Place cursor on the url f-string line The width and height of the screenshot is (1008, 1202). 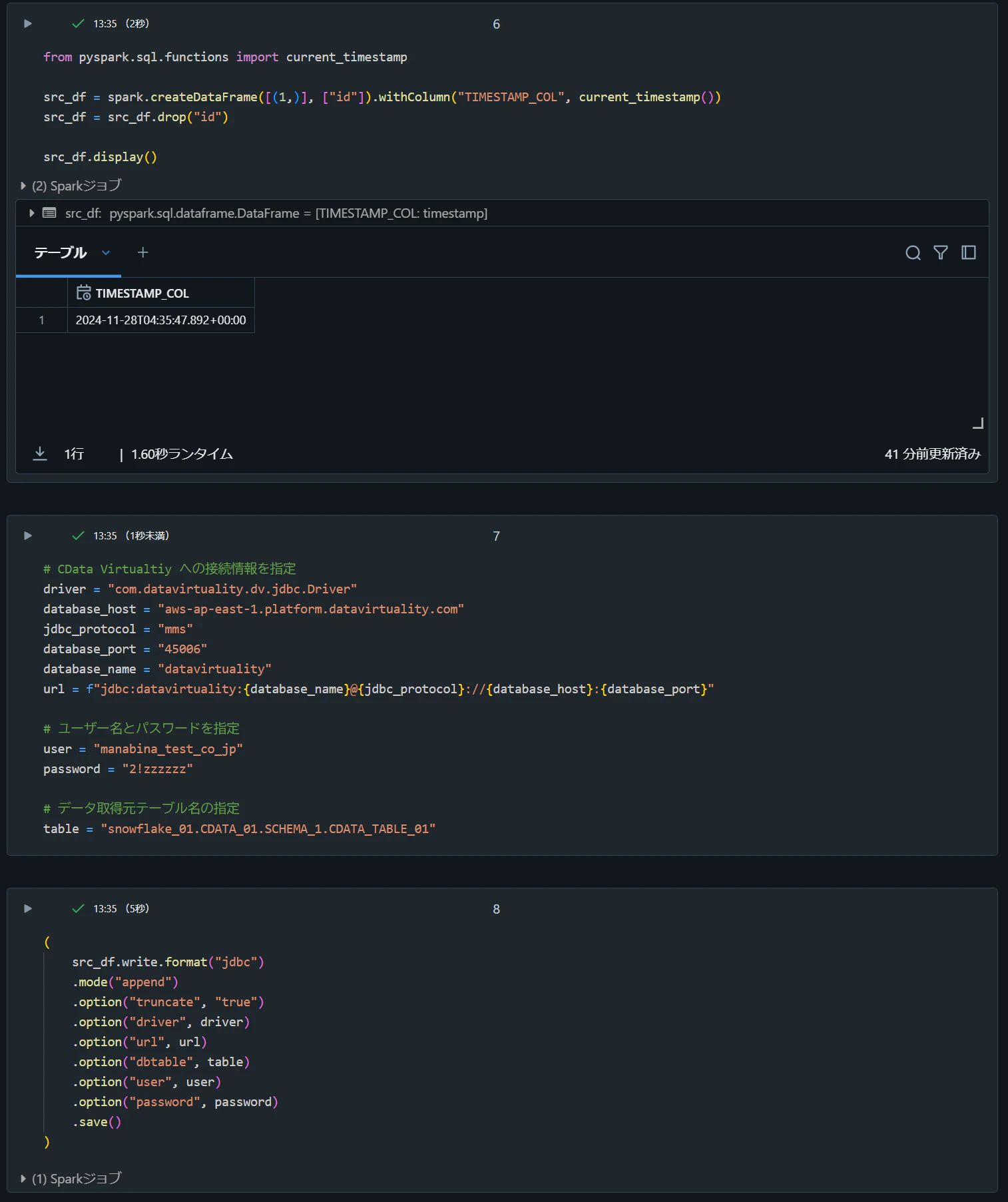[x=379, y=689]
